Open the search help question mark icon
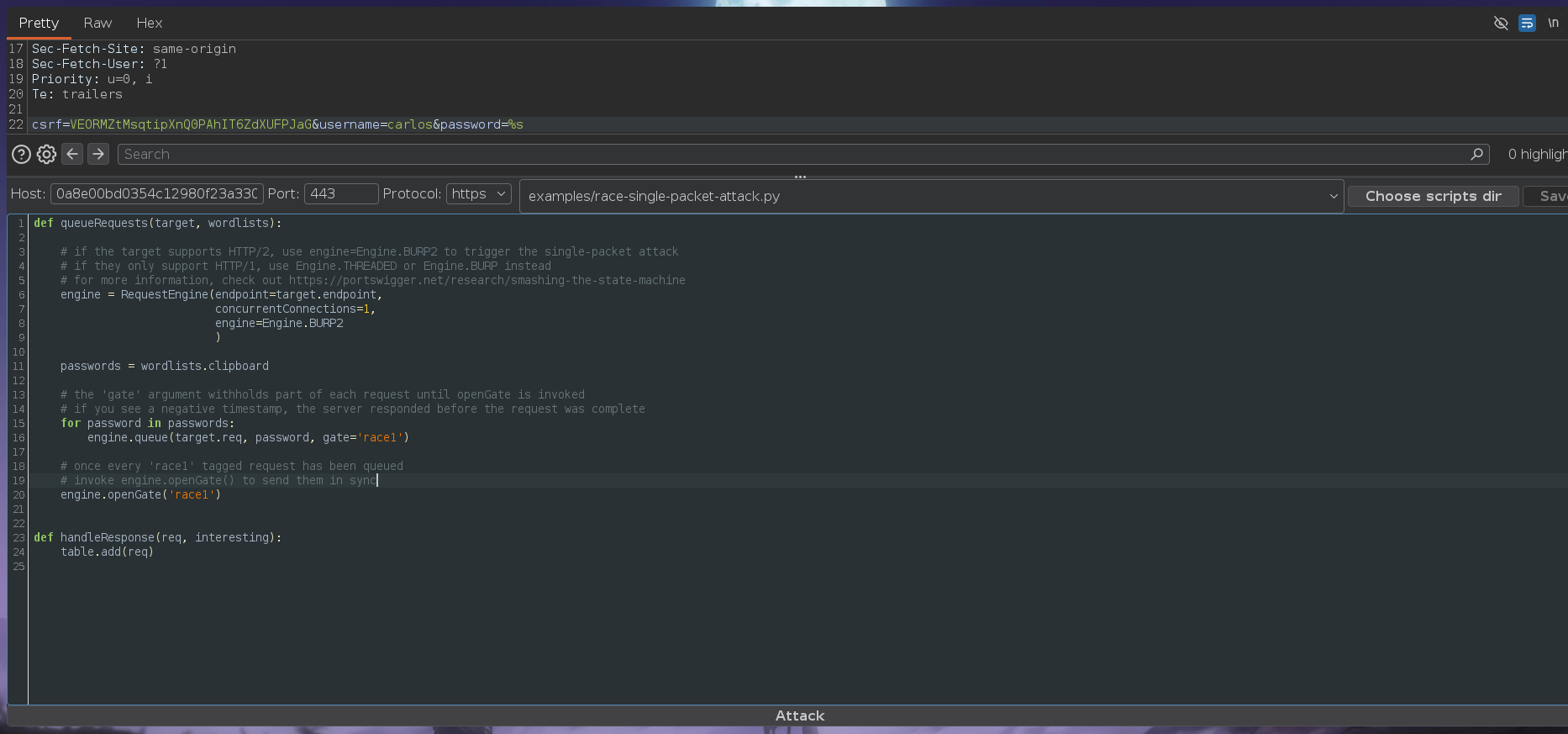 pos(22,154)
